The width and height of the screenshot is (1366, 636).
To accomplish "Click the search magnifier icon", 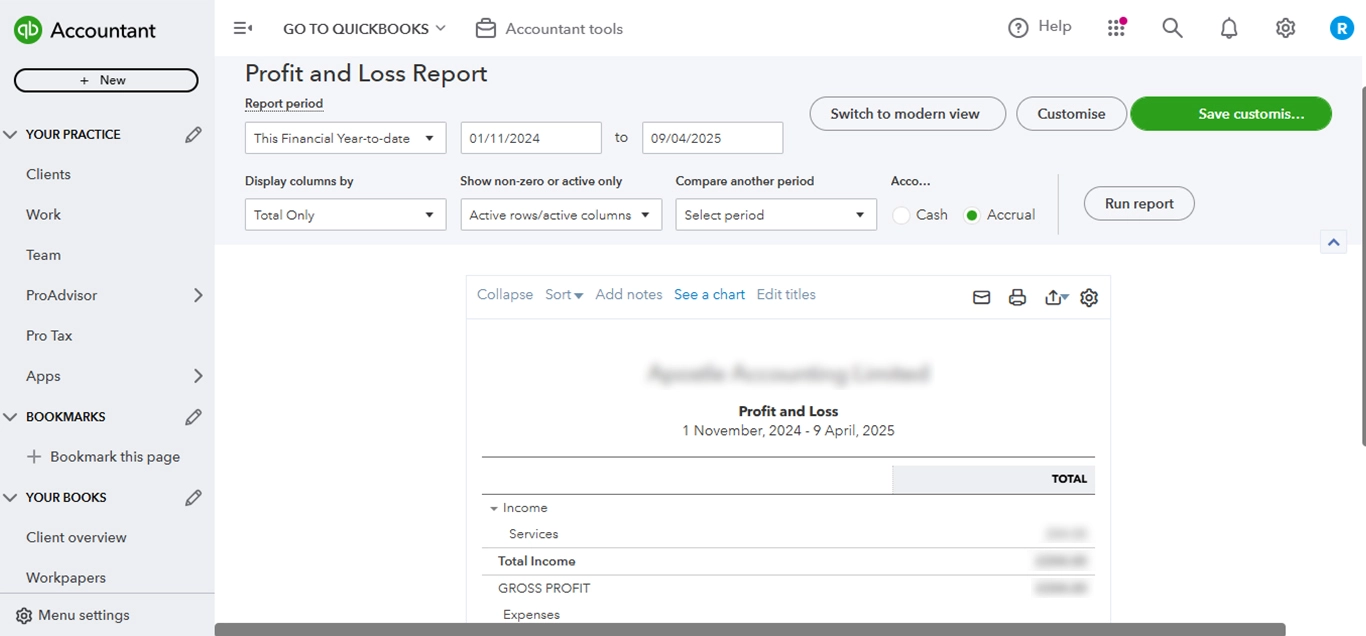I will pyautogui.click(x=1171, y=28).
